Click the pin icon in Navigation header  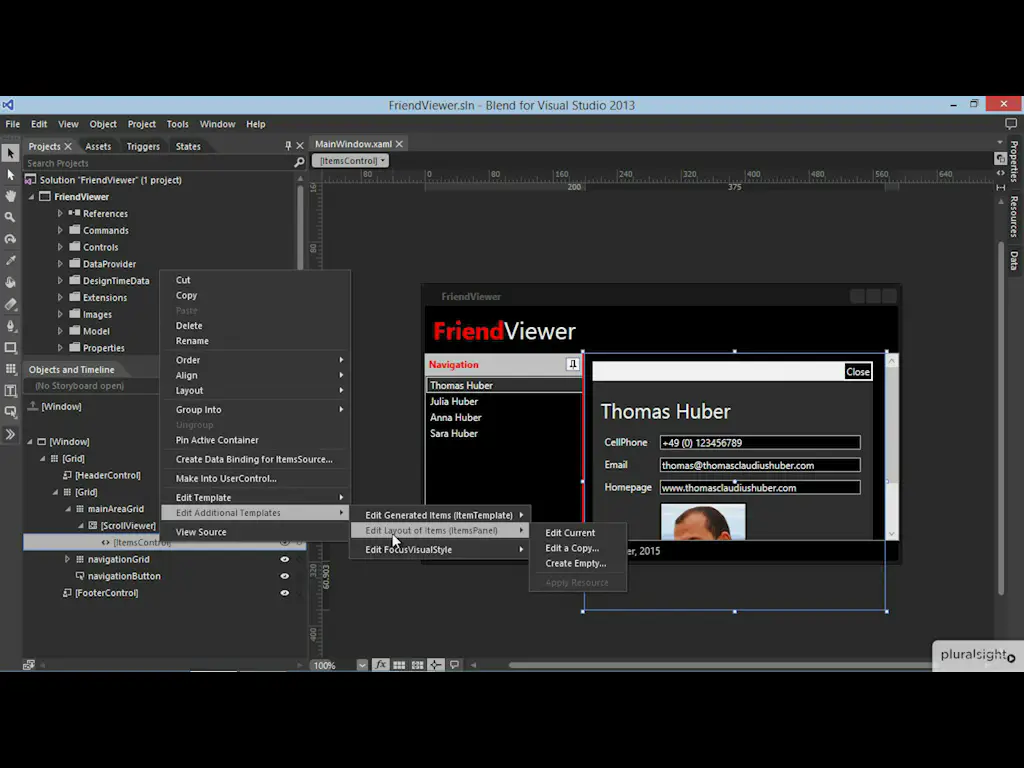click(572, 364)
